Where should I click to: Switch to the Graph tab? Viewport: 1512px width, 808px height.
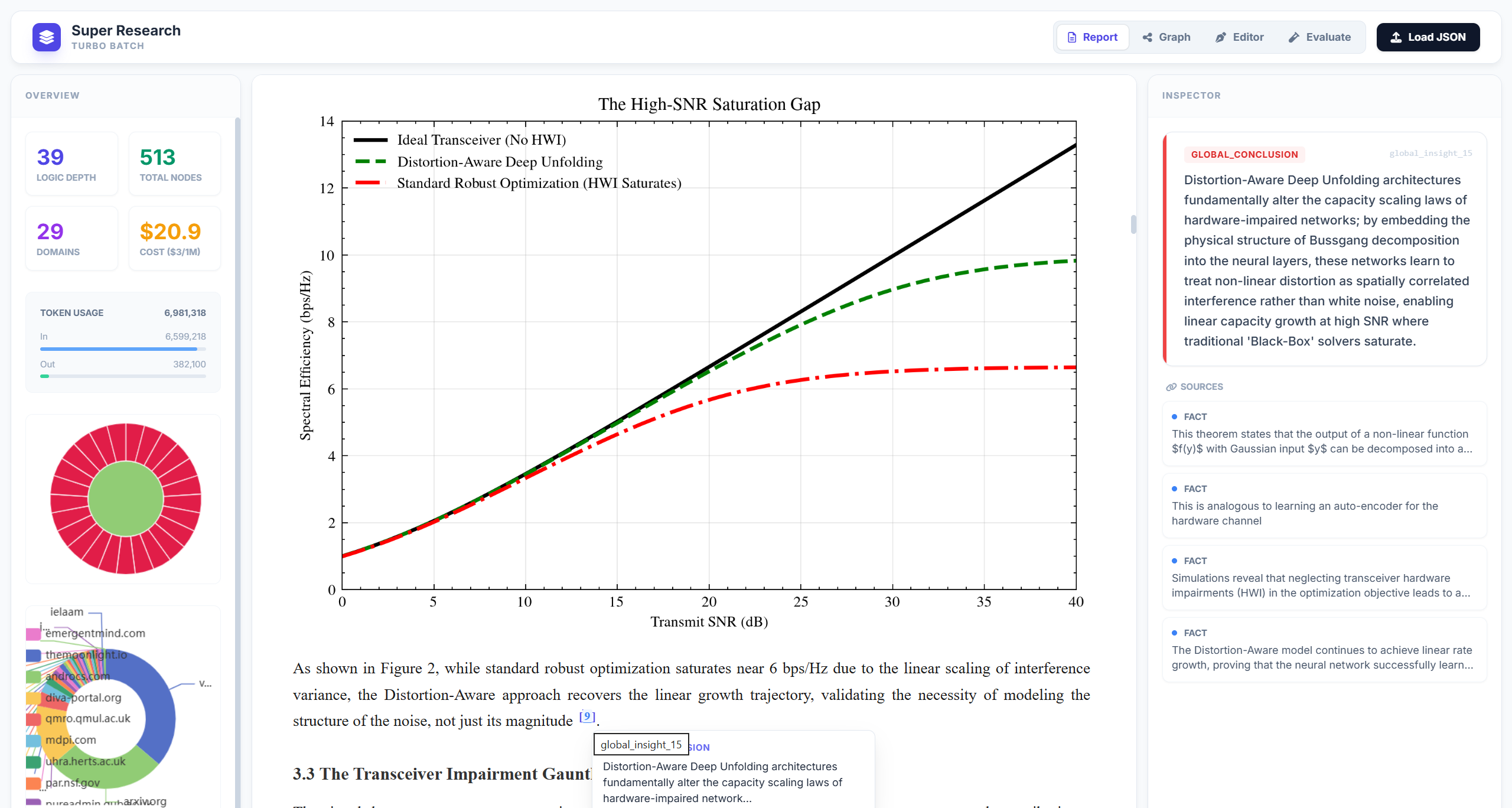pos(1166,37)
